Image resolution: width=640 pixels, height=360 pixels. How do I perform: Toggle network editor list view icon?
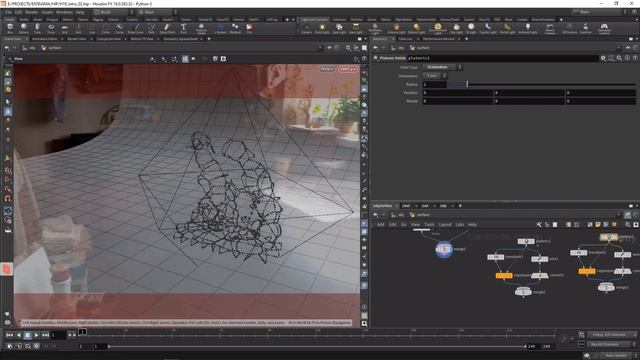click(555, 224)
